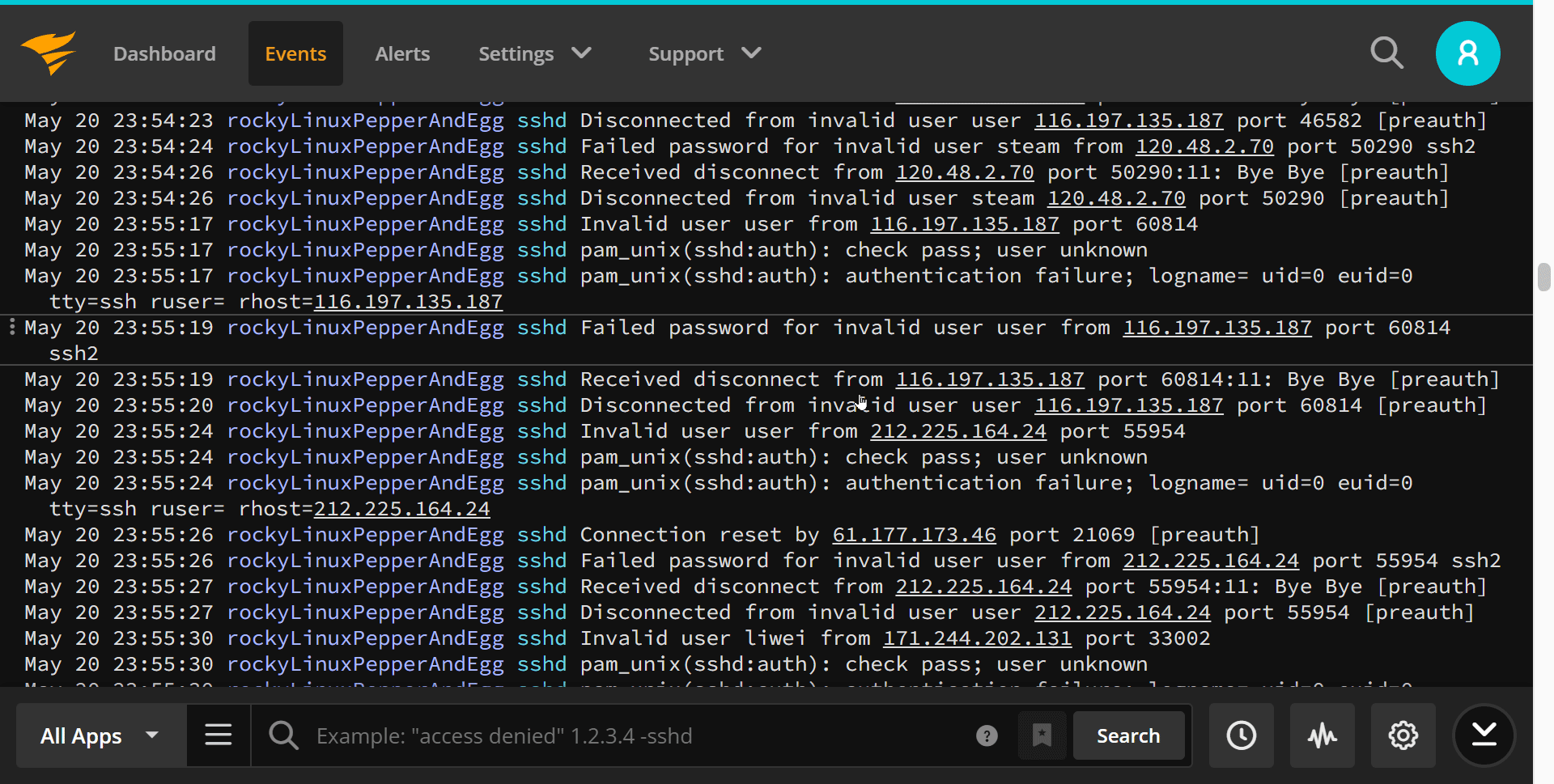
Task: Focus the log search input field
Action: [639, 735]
